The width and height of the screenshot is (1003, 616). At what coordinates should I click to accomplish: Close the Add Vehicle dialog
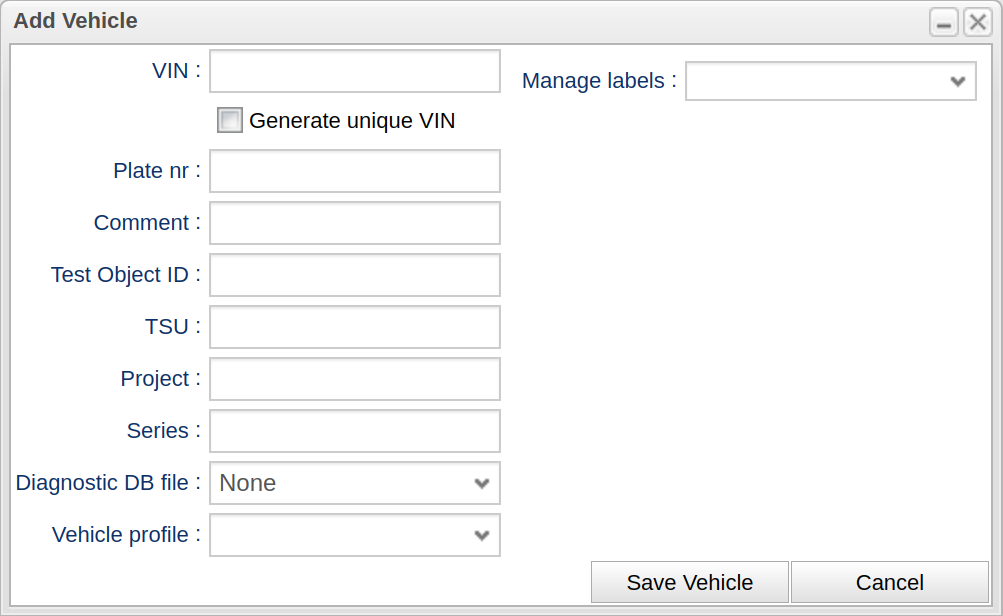(977, 22)
